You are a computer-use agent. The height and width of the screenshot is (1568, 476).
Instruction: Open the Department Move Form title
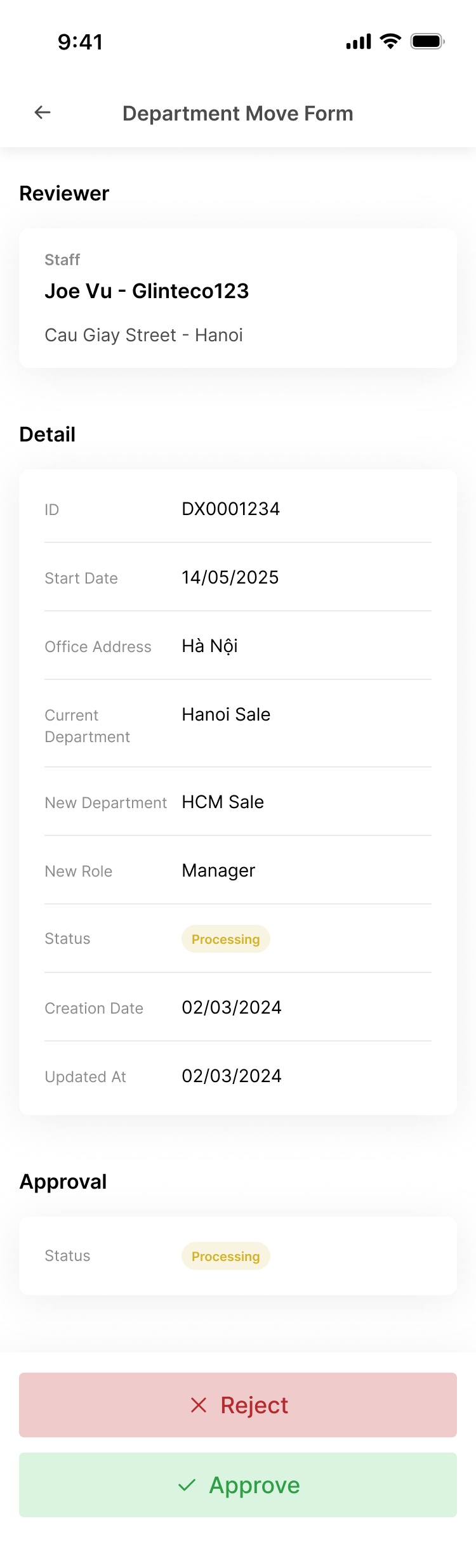[x=238, y=113]
